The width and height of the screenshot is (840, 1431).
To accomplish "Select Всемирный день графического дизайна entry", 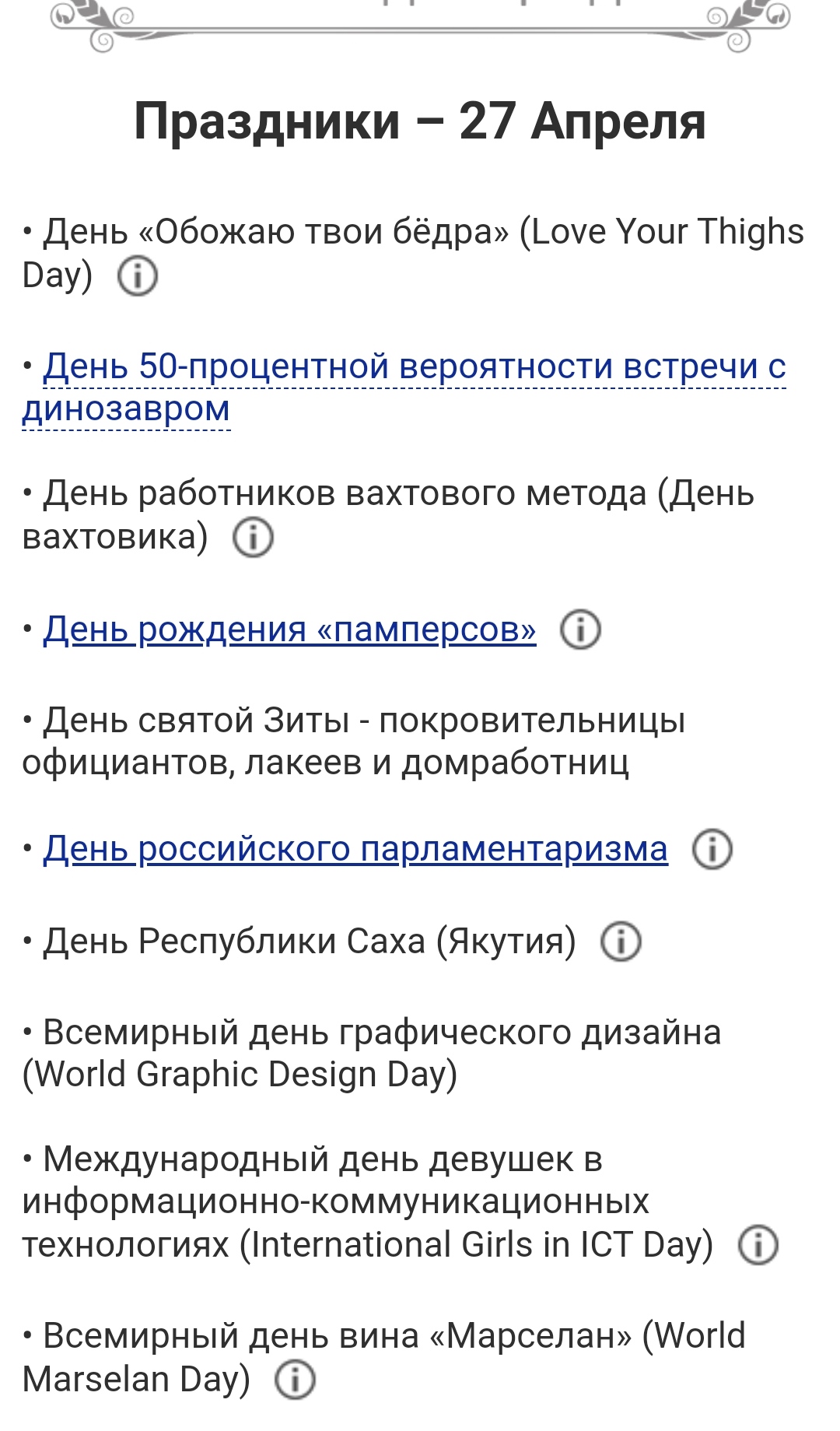I will [381, 1033].
